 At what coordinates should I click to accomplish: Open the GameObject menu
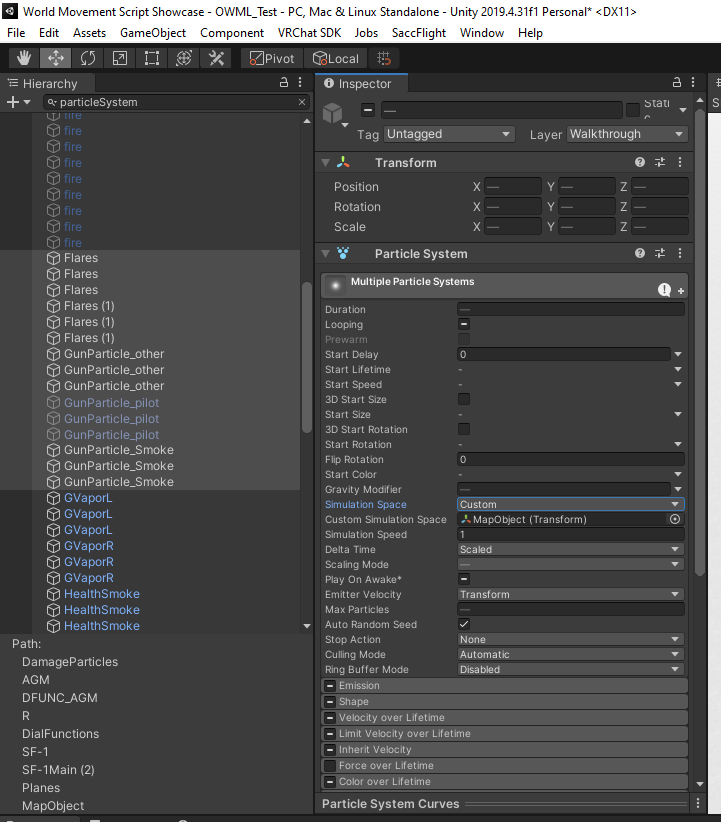point(153,33)
